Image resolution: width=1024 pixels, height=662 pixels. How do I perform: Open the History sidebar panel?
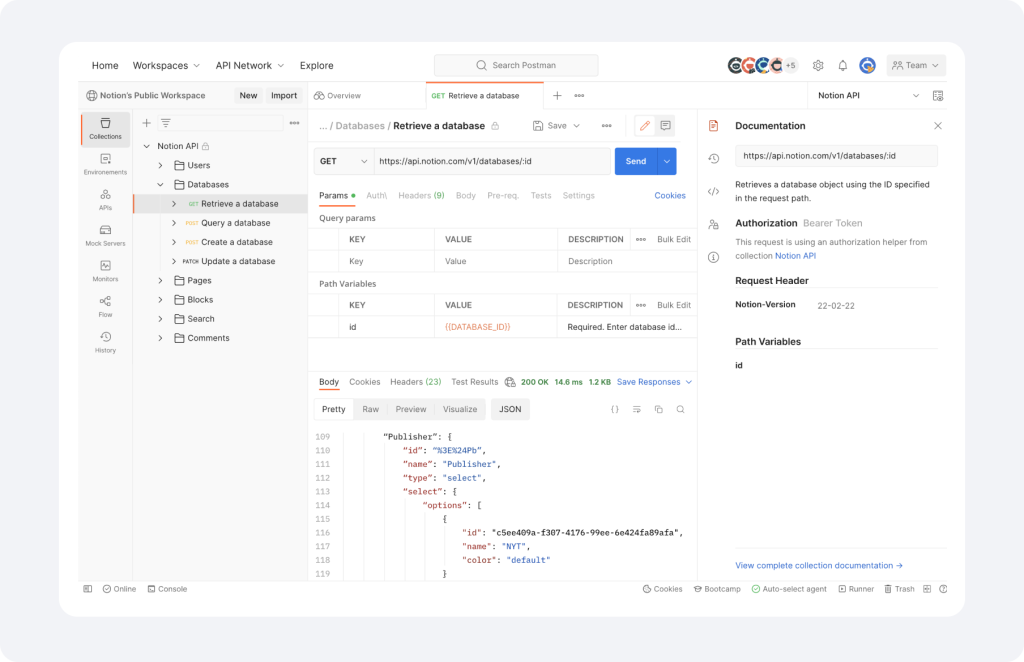(105, 342)
